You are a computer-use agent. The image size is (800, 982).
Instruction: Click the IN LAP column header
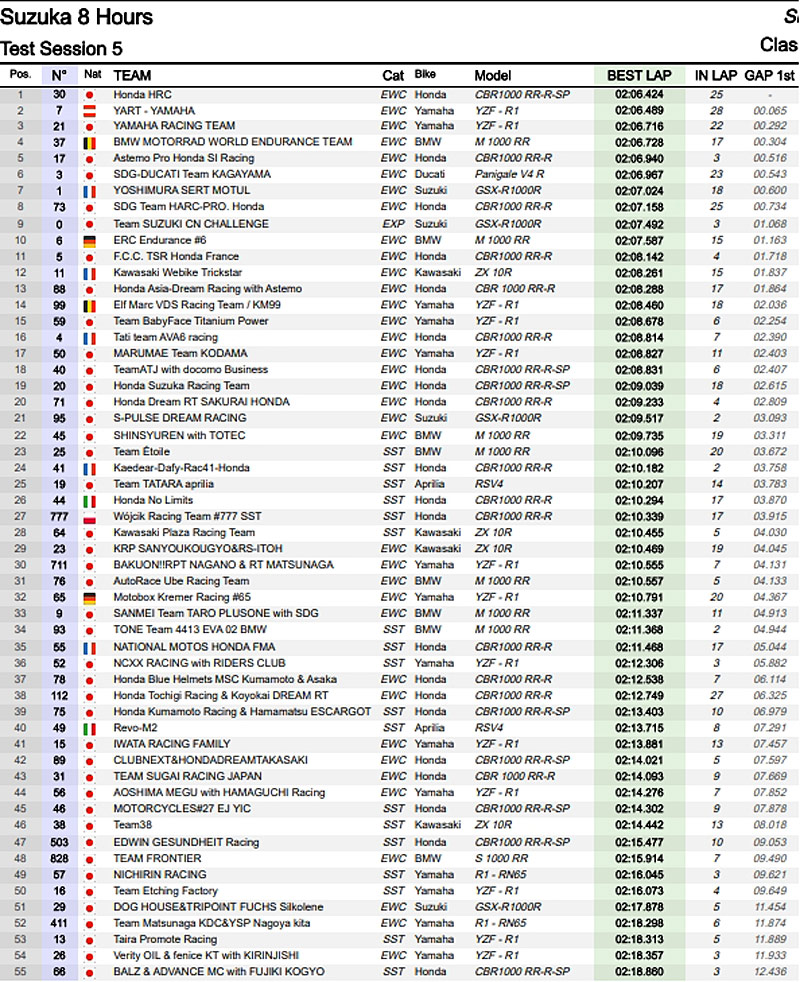(x=715, y=76)
